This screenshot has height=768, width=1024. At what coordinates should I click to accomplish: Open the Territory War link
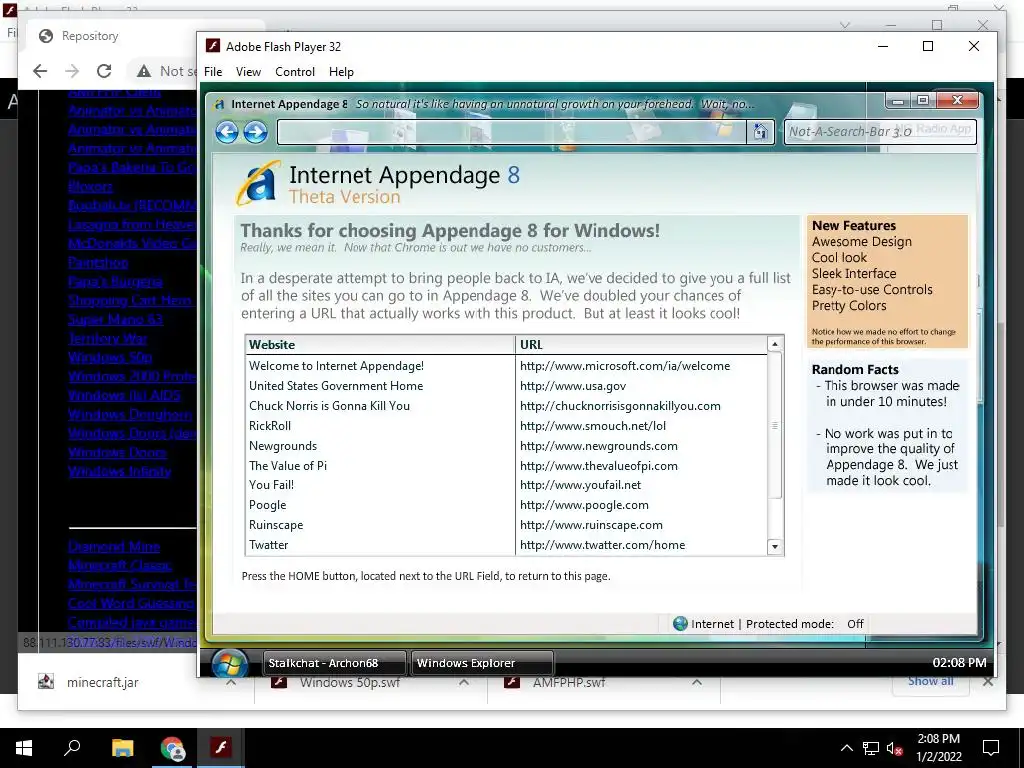pos(108,338)
